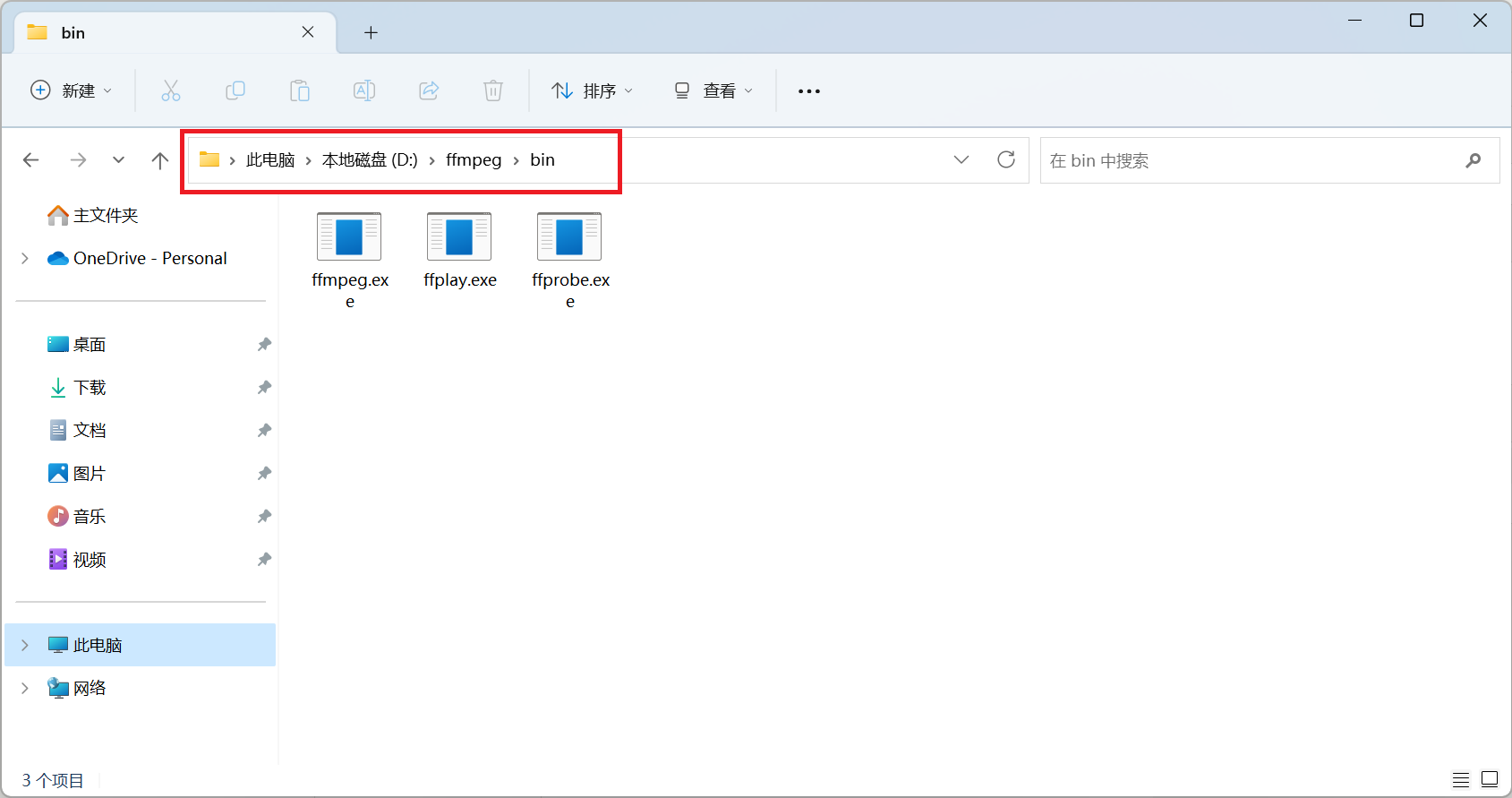Open 主文件夹 in the sidebar
The image size is (1512, 798).
[x=93, y=215]
